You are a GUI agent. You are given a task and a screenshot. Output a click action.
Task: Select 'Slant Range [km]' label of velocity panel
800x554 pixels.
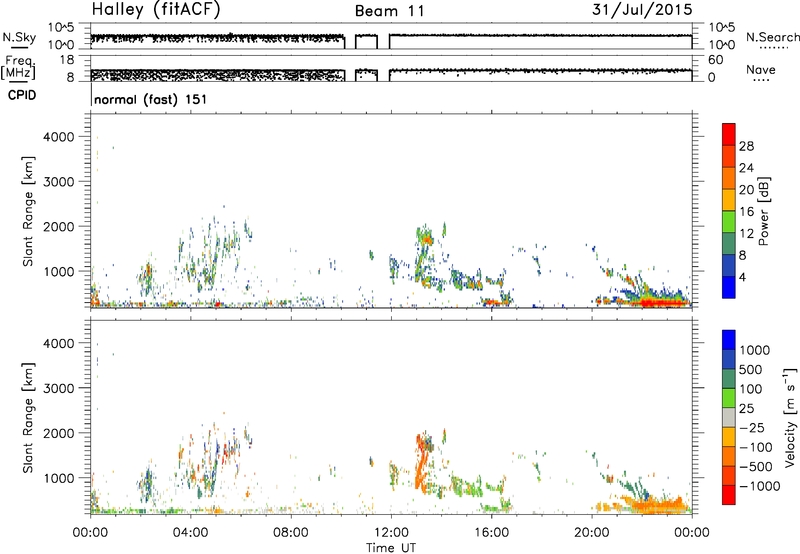[28, 418]
